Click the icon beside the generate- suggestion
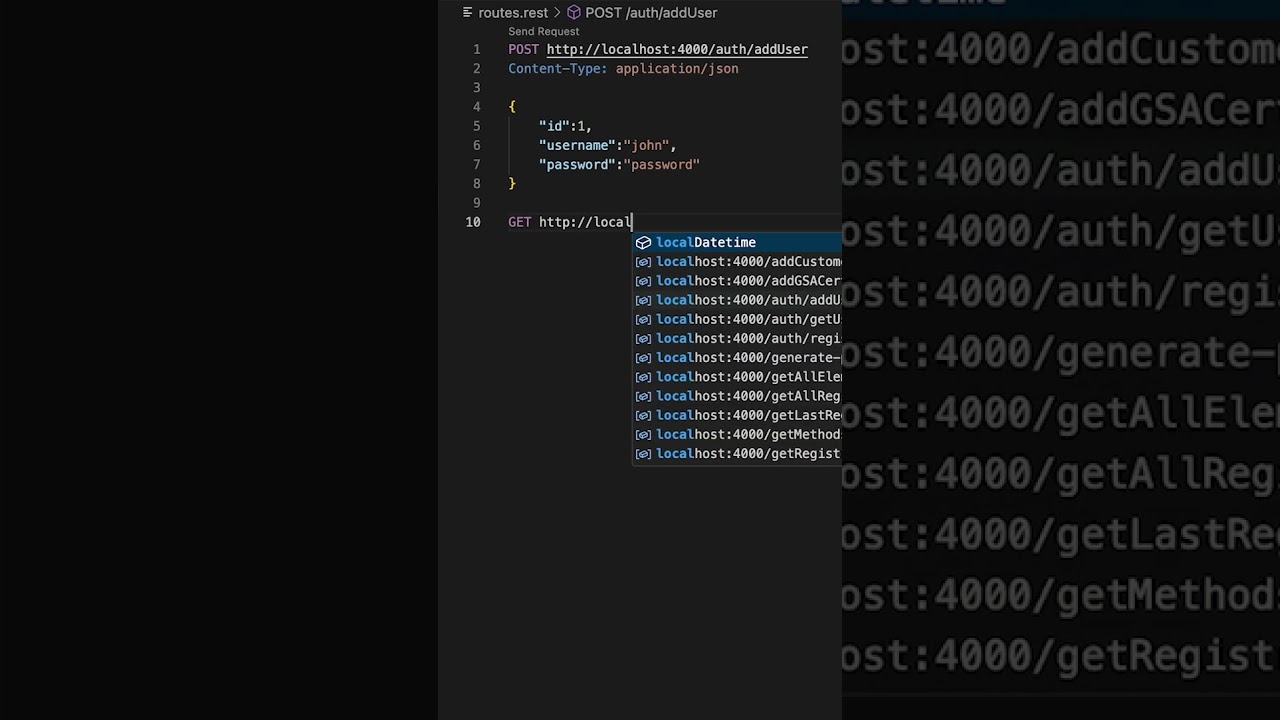1280x720 pixels. click(643, 358)
